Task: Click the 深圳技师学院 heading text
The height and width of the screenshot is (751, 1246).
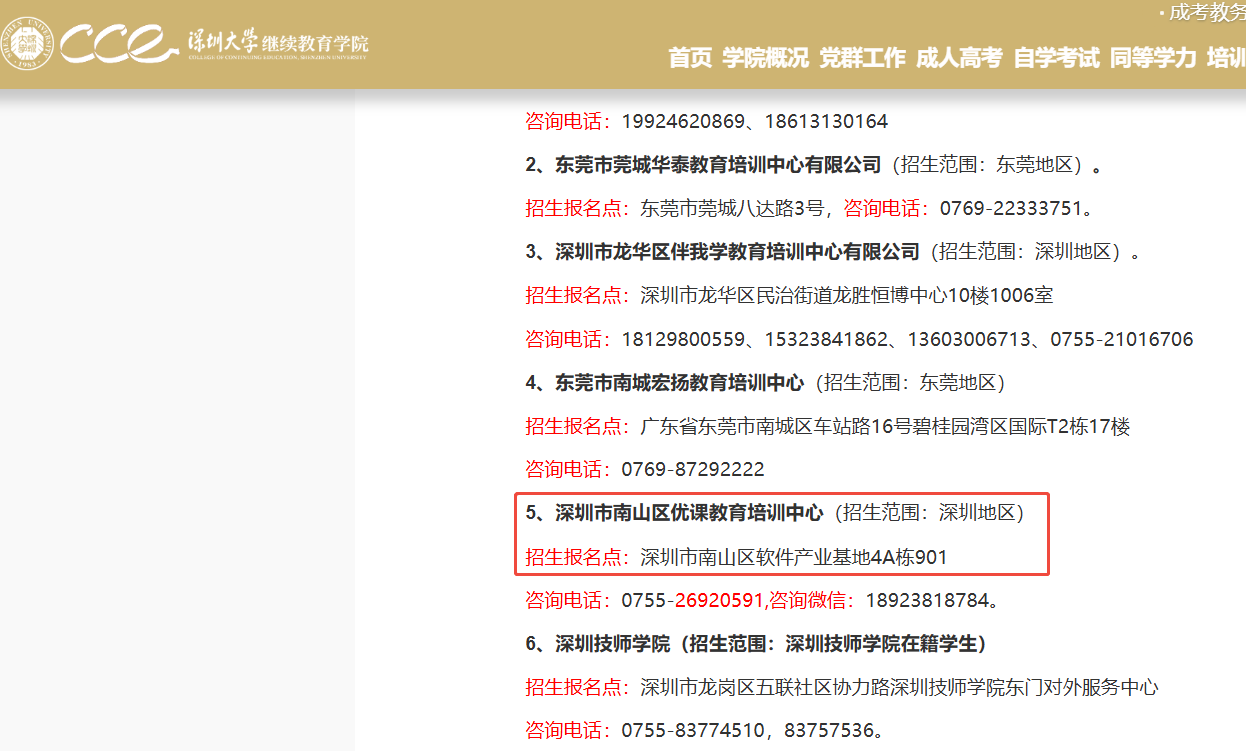Action: (x=612, y=644)
